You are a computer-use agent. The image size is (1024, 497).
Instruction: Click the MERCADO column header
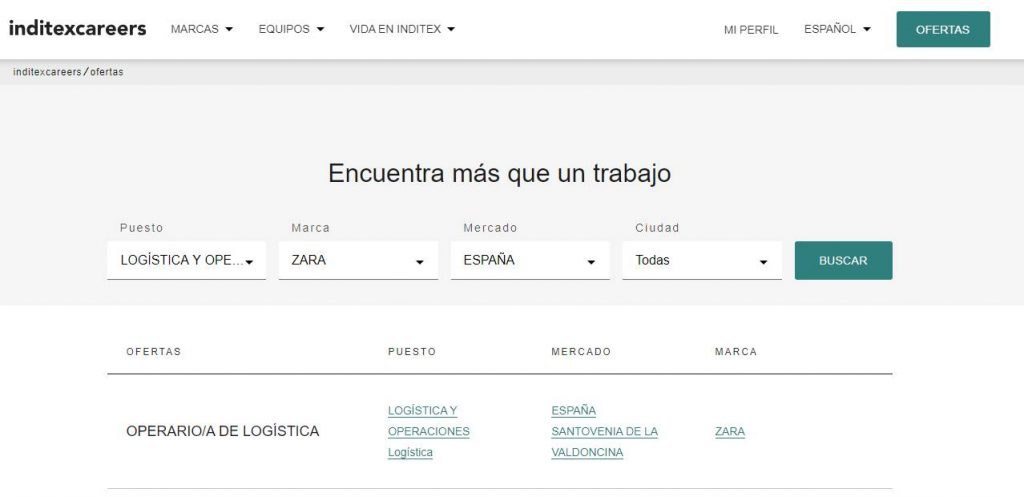click(x=581, y=351)
